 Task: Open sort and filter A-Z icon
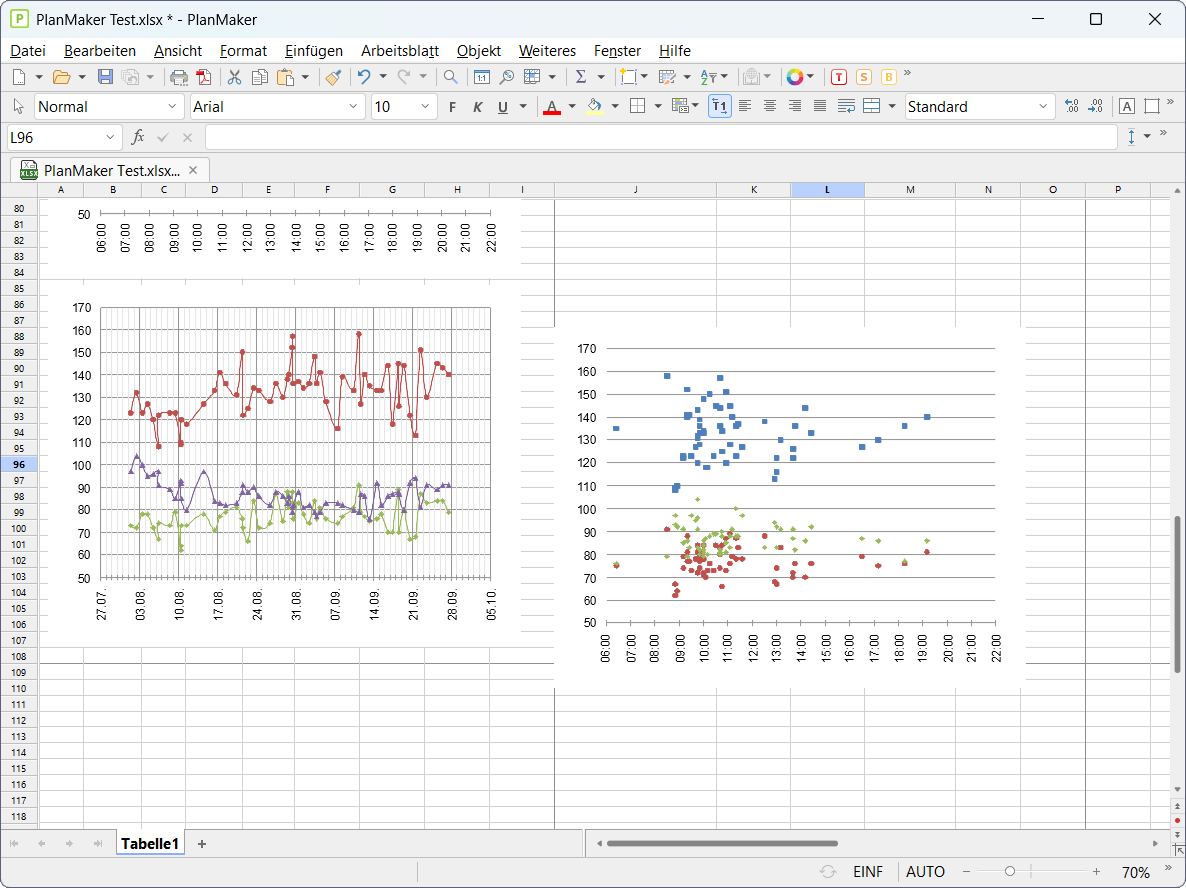708,76
